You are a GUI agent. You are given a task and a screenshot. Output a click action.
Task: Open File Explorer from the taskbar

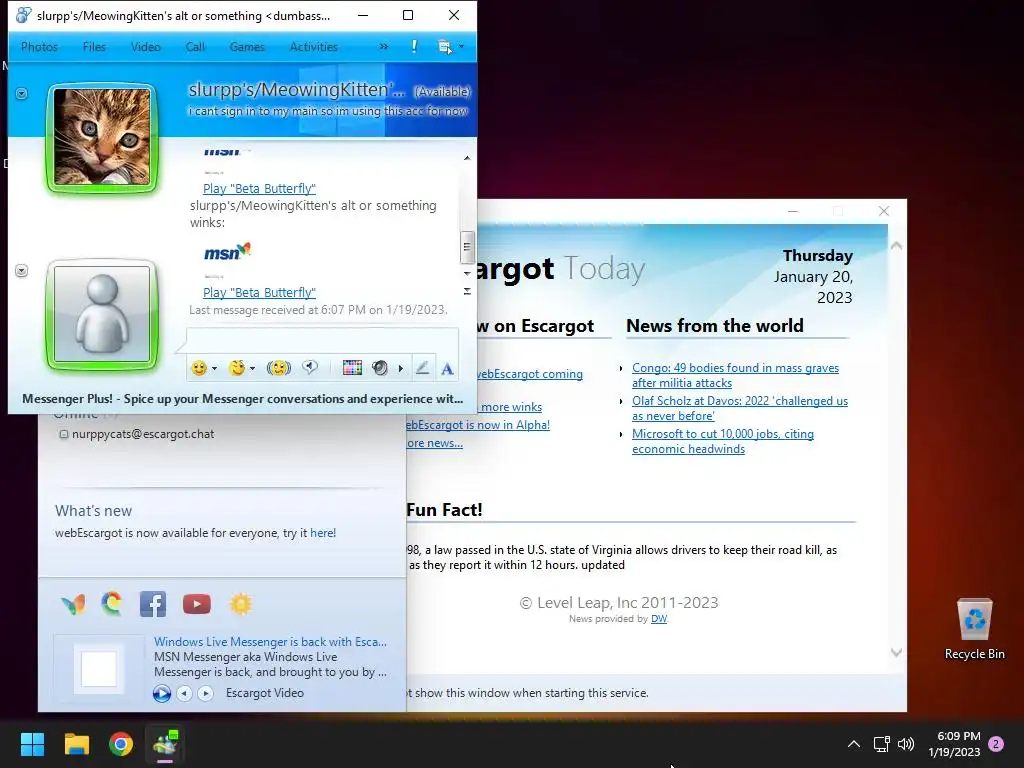pos(76,744)
